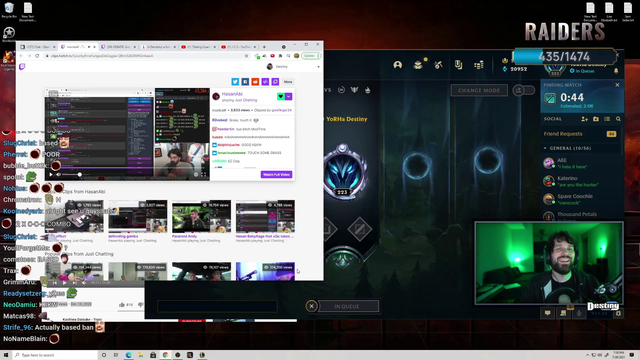Toggle the open party switch beside Change Mode
This screenshot has width=640, height=360.
click(524, 90)
